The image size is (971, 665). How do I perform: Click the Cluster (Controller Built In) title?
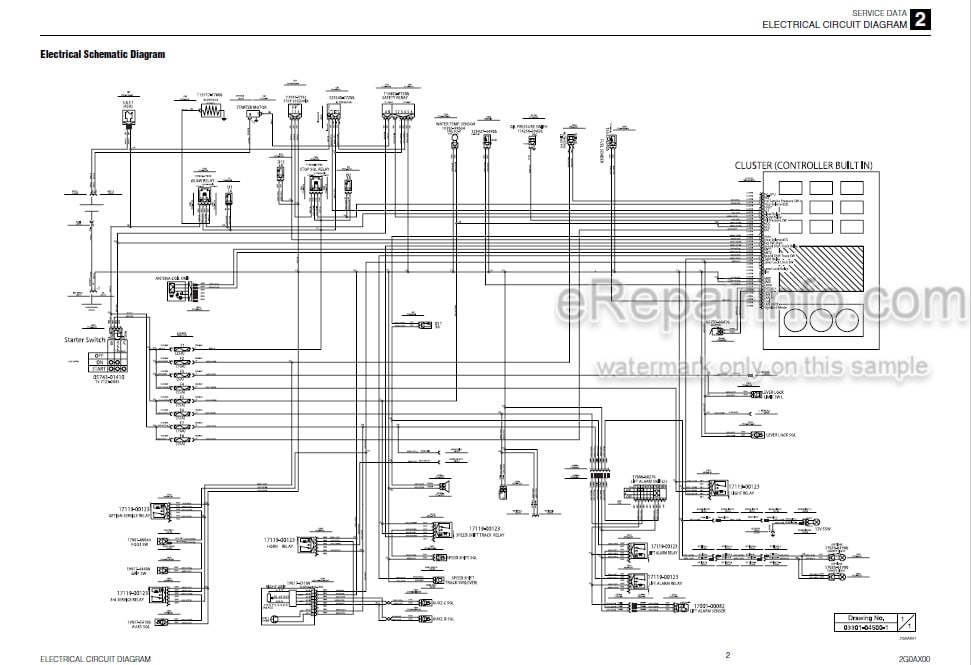pos(803,165)
